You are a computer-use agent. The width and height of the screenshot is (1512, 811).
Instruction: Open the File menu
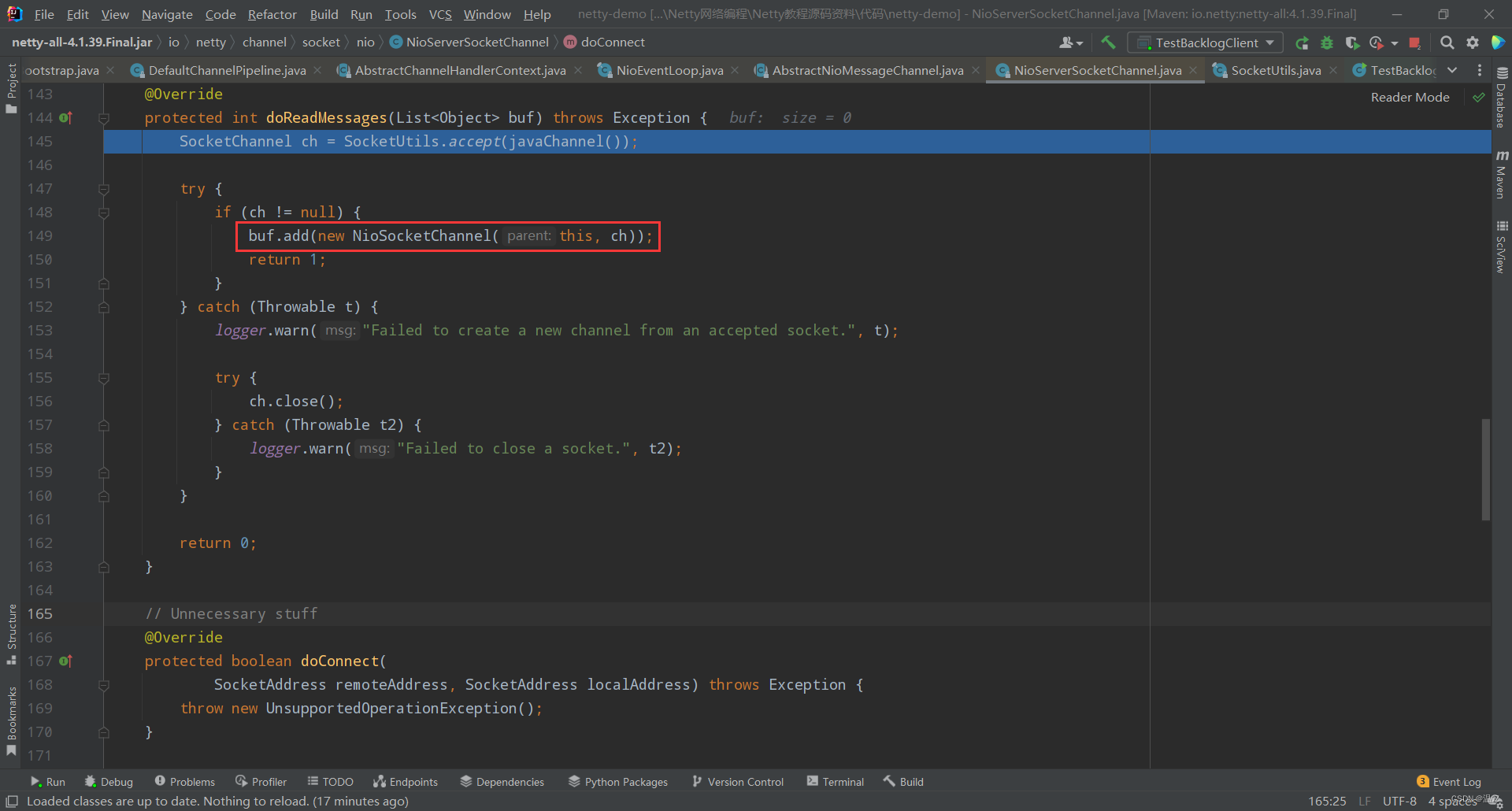pyautogui.click(x=44, y=14)
